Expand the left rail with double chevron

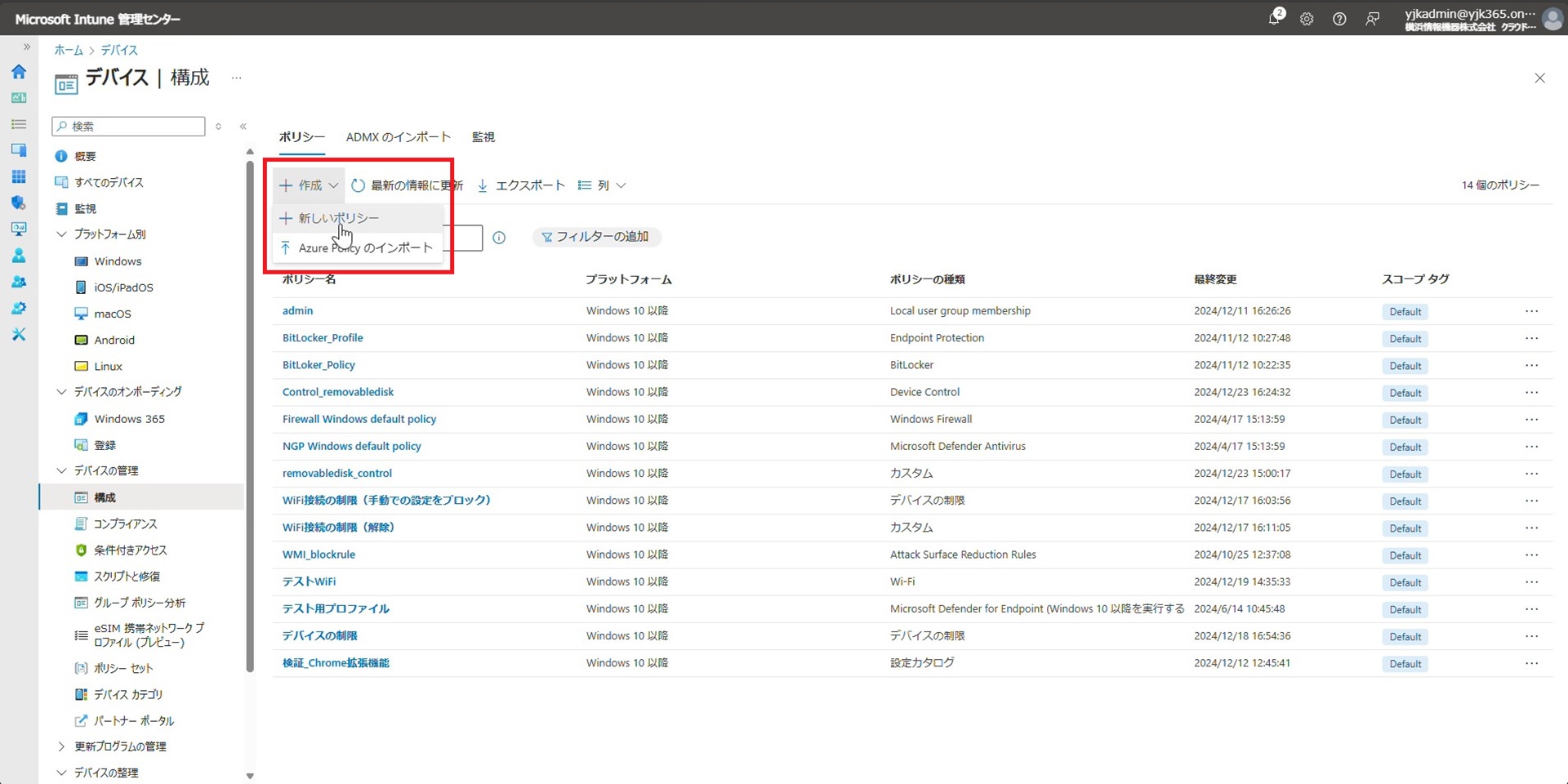click(26, 47)
